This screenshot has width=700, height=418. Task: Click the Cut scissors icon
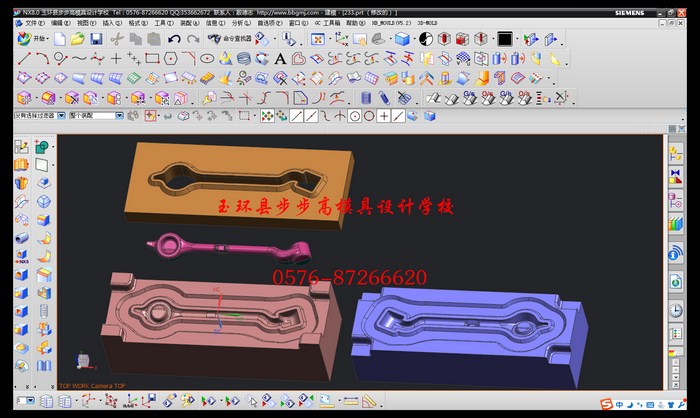[x=117, y=39]
